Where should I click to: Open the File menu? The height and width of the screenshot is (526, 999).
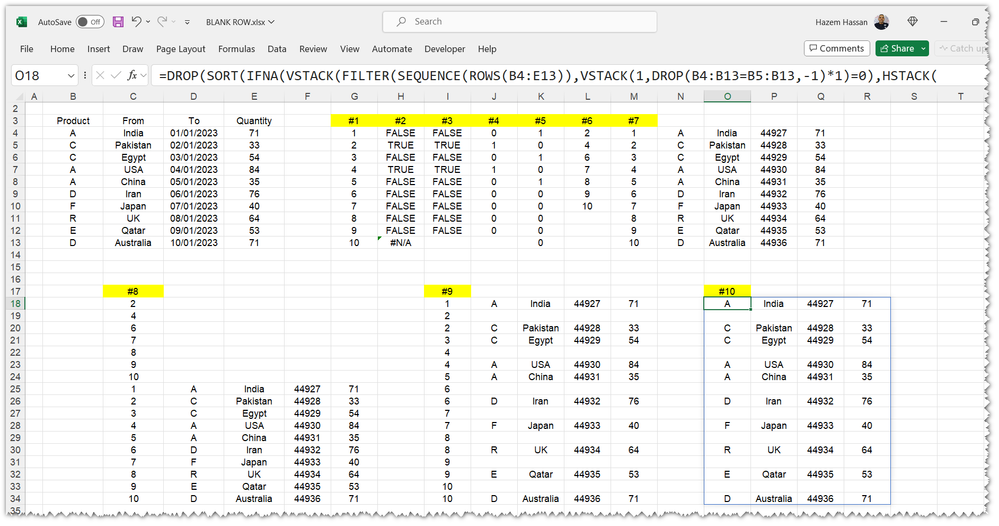[27, 49]
